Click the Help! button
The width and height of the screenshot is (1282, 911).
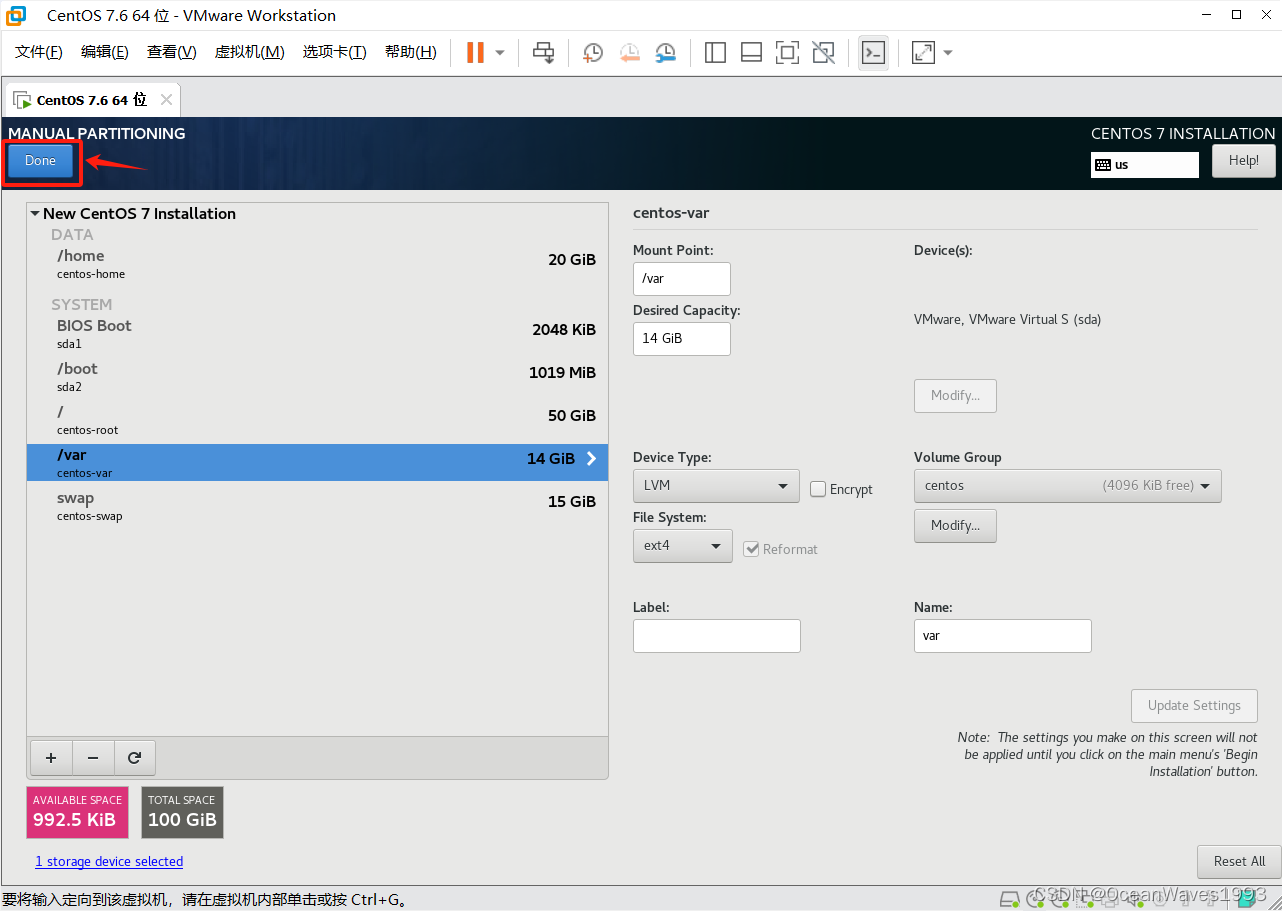[x=1244, y=161]
